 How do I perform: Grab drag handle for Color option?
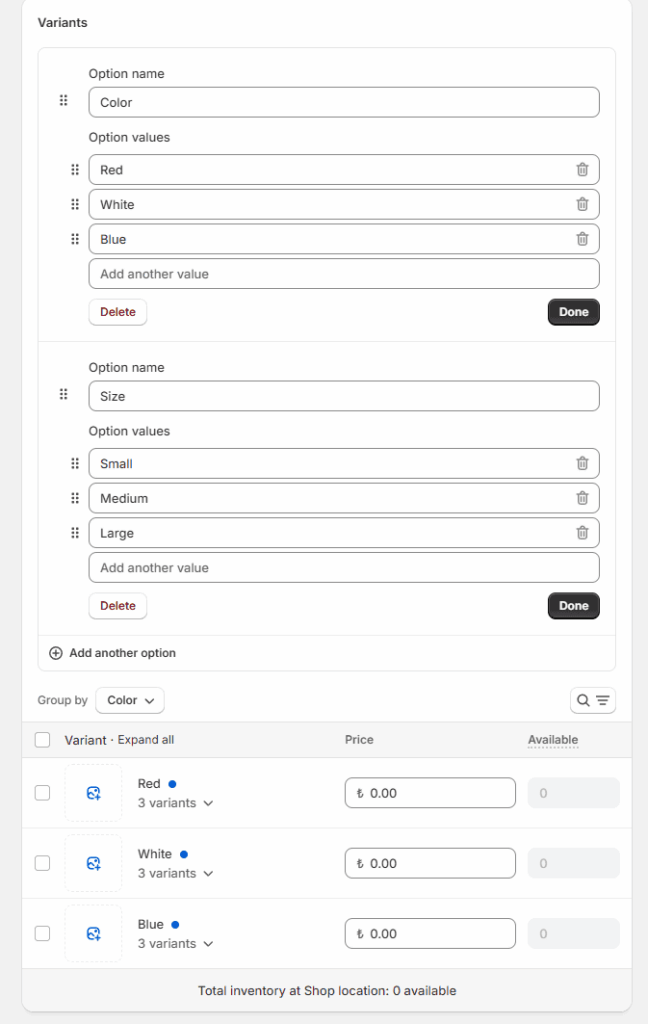(x=63, y=101)
